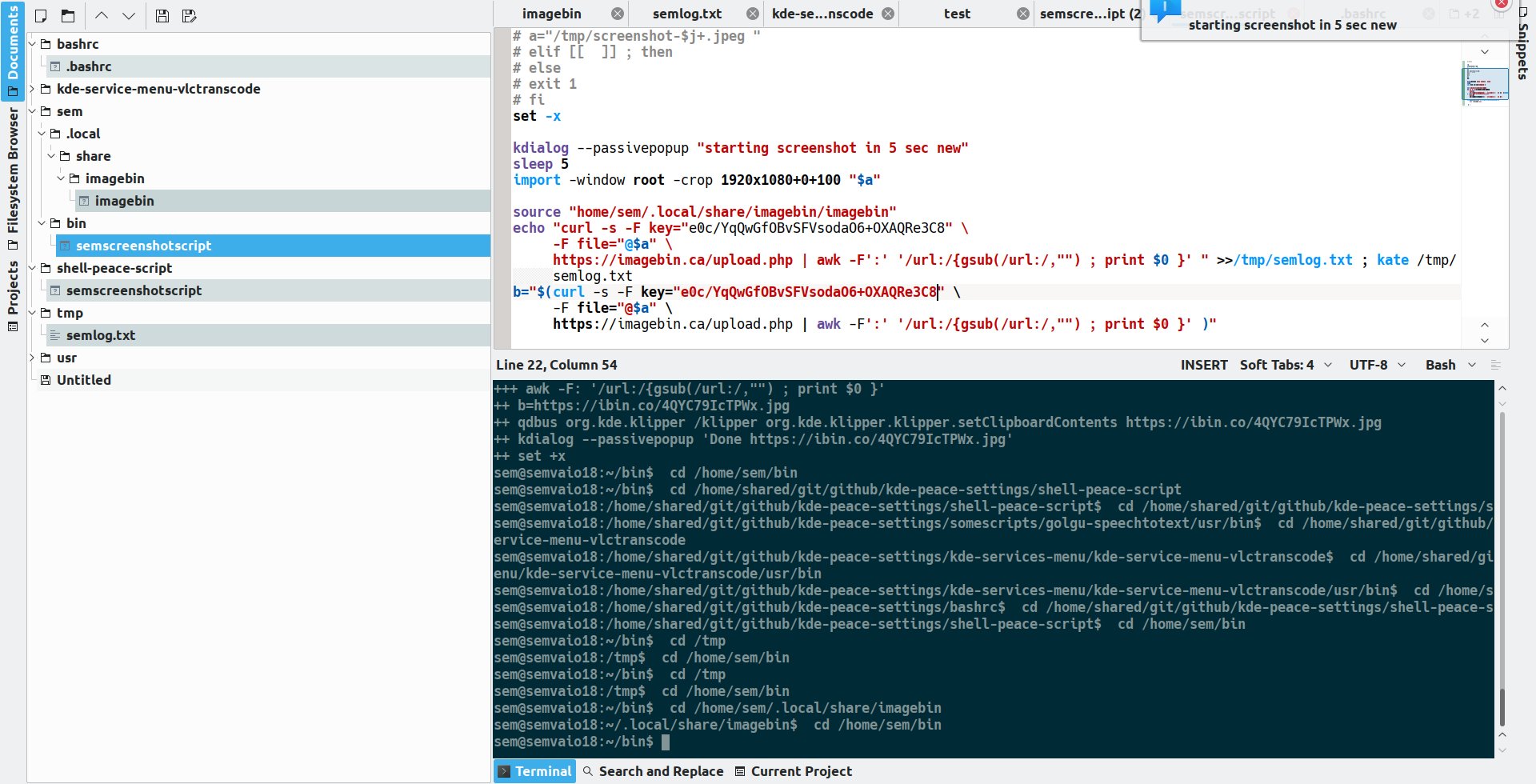Dismiss the passive popup notification
This screenshot has height=784, width=1536.
(1502, 4)
